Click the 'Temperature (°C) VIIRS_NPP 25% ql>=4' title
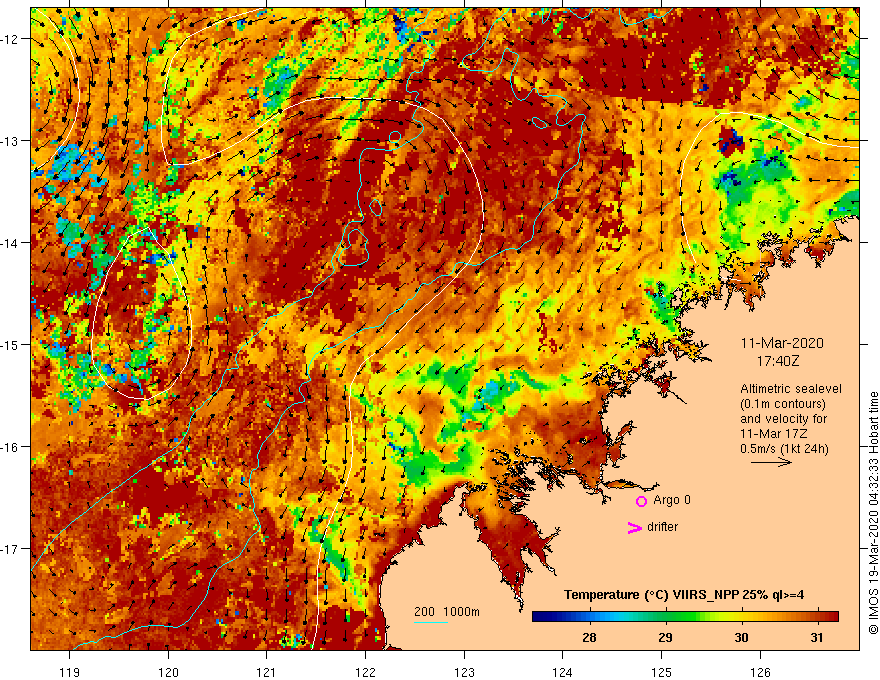Viewport: 880px width, 680px height. click(x=684, y=595)
